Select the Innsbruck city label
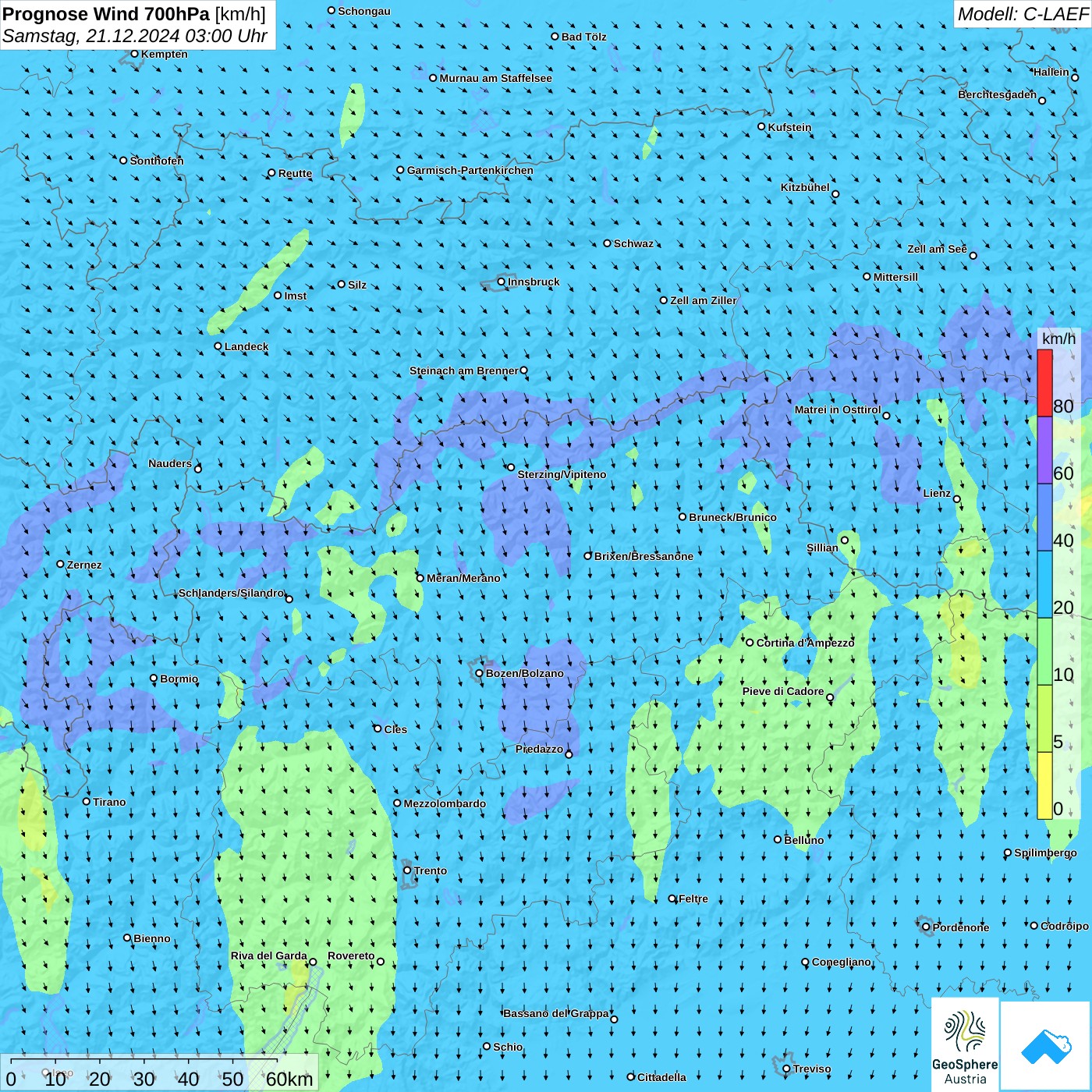1092x1092 pixels. [534, 282]
